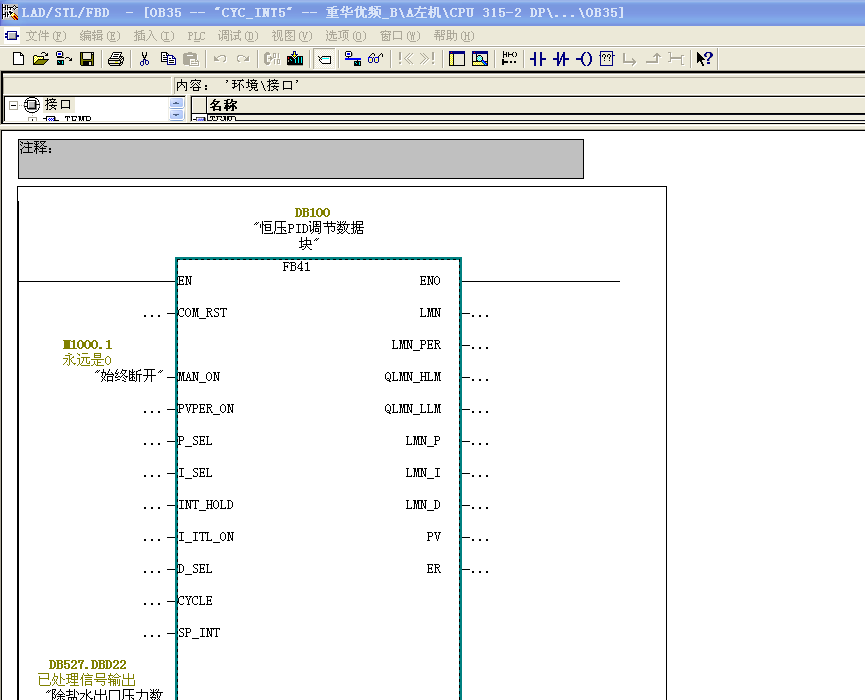The width and height of the screenshot is (865, 700).
Task: Click the PV output parameter
Action: (x=434, y=537)
